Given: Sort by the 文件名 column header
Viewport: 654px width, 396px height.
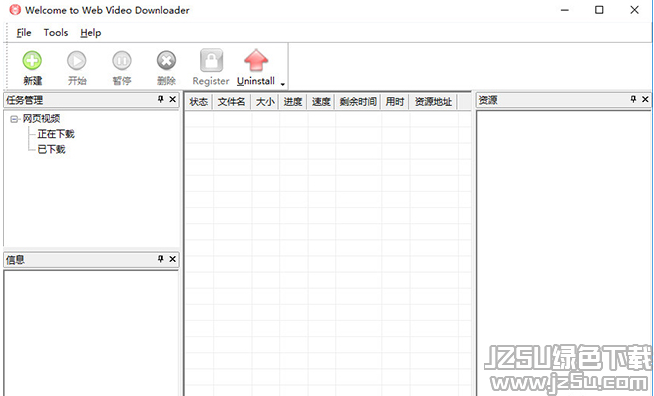Looking at the screenshot, I should point(231,101).
